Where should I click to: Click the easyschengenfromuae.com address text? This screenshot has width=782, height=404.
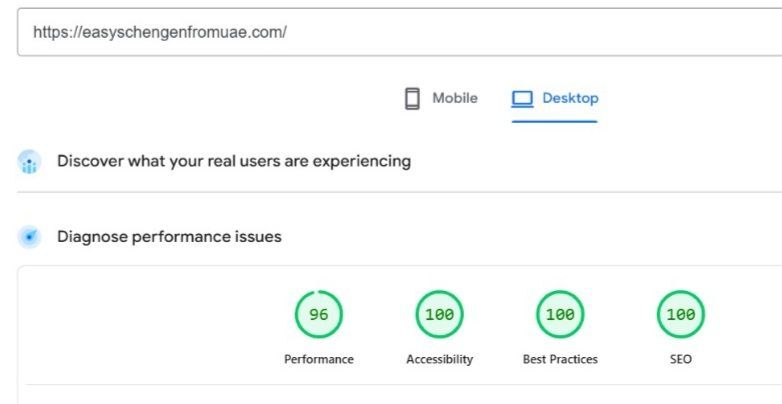click(x=160, y=32)
